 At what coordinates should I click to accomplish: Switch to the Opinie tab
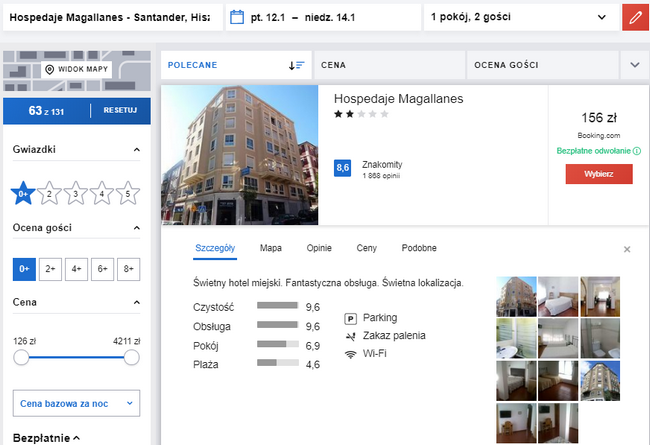pos(319,248)
